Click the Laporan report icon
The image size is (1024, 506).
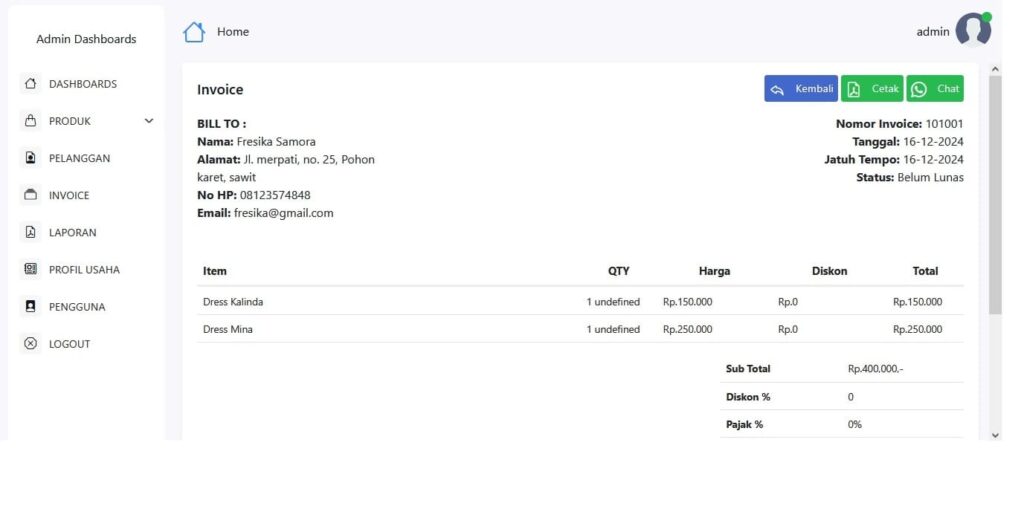click(30, 232)
